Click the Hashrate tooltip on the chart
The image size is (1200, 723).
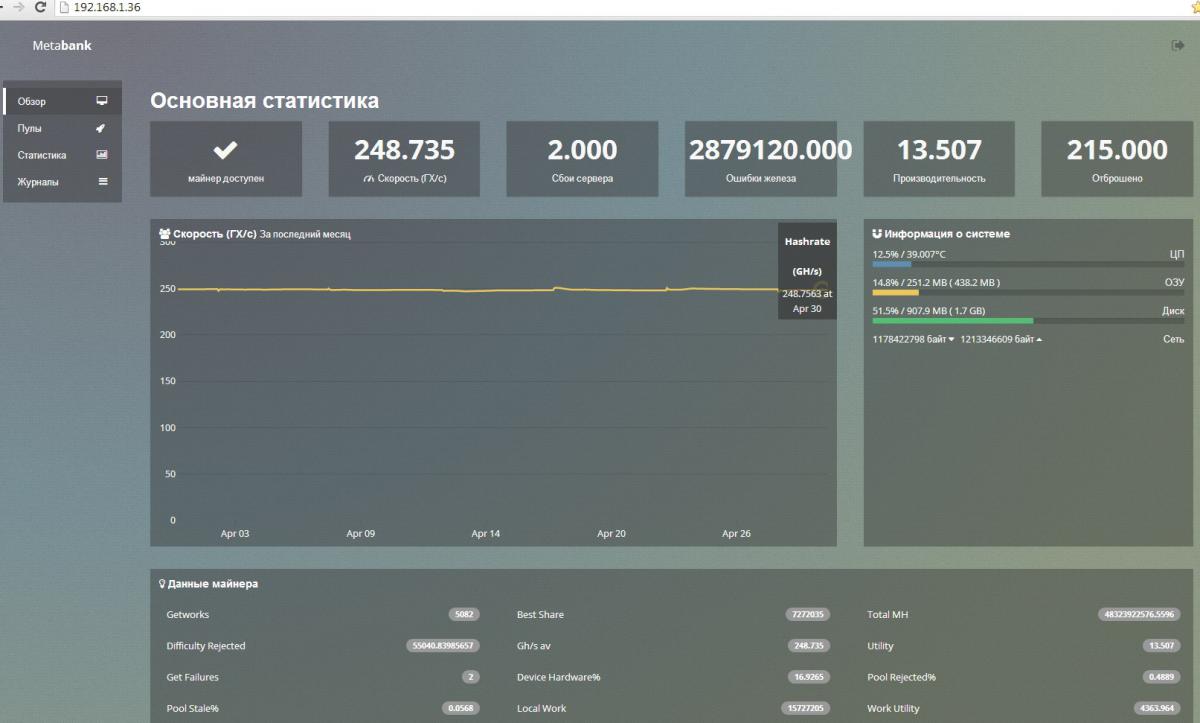[x=806, y=270]
